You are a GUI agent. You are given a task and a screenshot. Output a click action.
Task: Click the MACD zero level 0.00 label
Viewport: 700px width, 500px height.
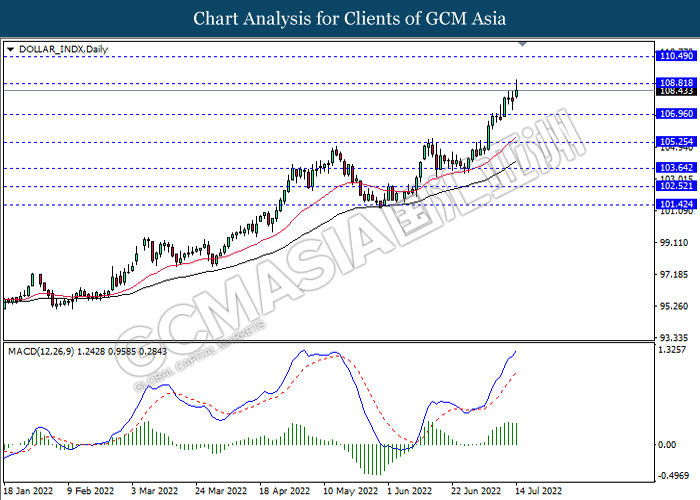[x=667, y=445]
